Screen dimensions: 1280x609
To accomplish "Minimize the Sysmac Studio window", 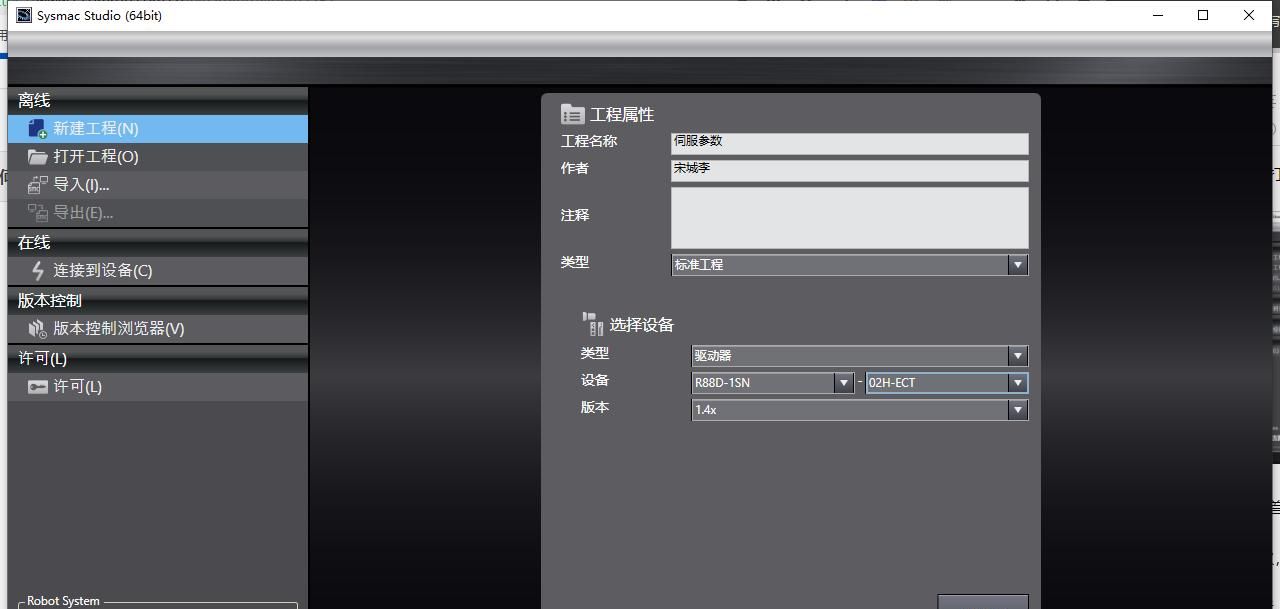I will click(1158, 15).
